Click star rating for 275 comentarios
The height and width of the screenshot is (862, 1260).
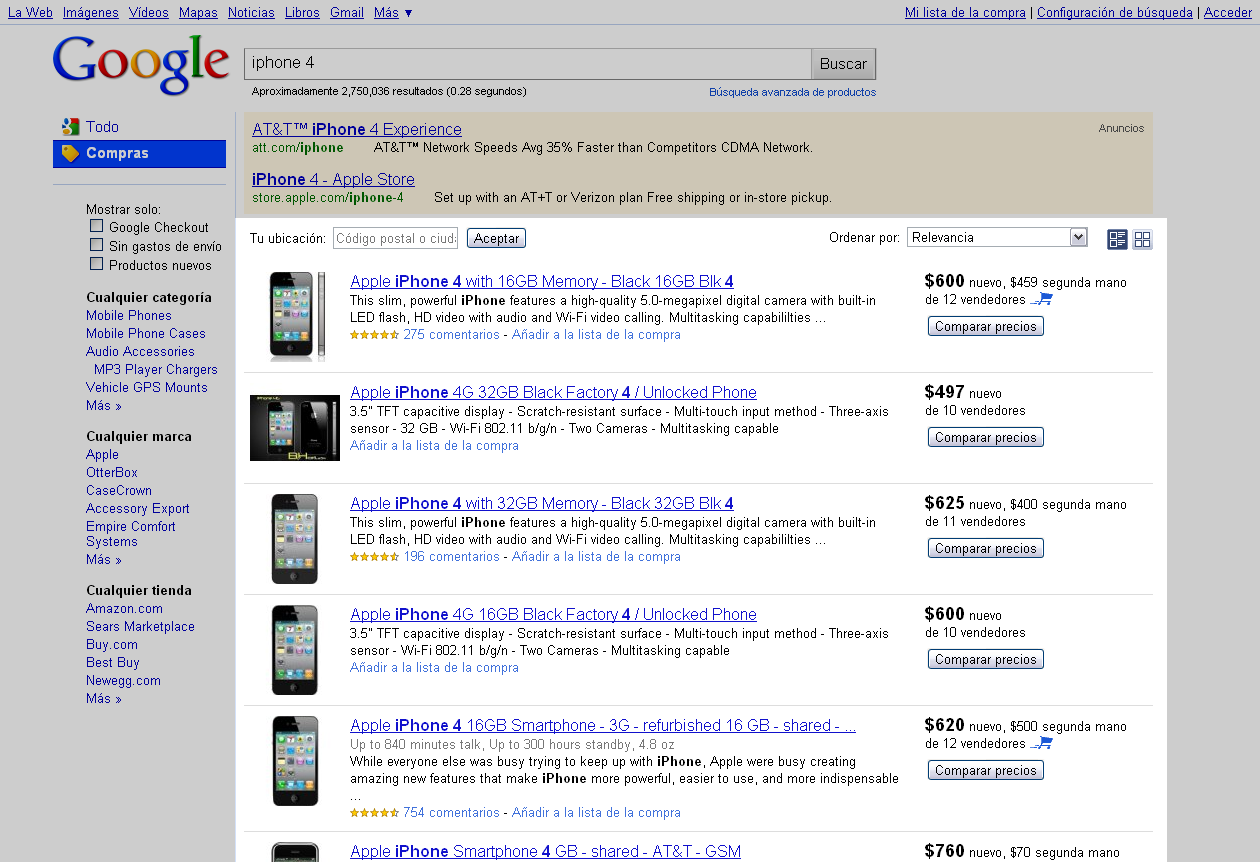tap(374, 335)
